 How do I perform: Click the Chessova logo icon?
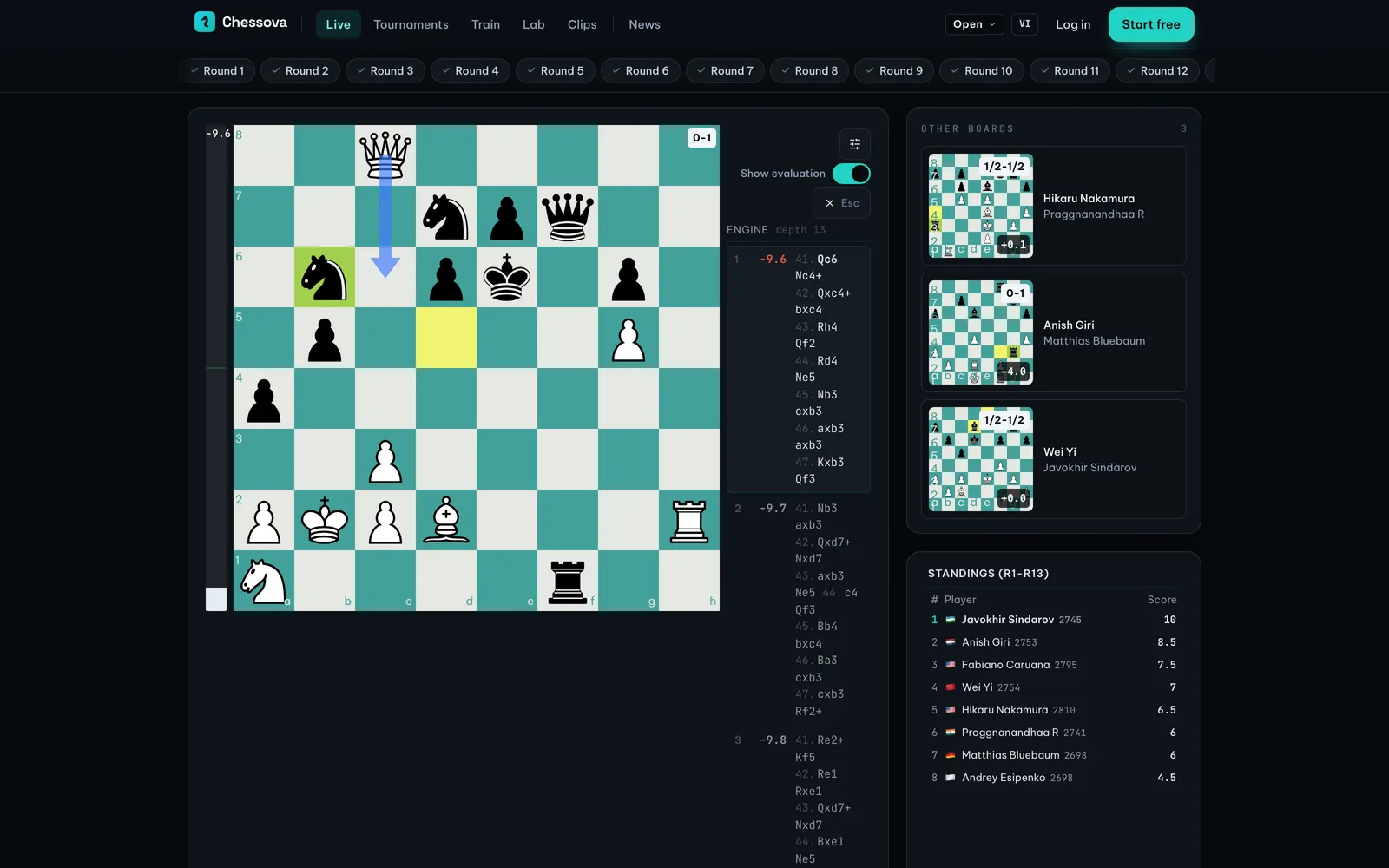205,22
